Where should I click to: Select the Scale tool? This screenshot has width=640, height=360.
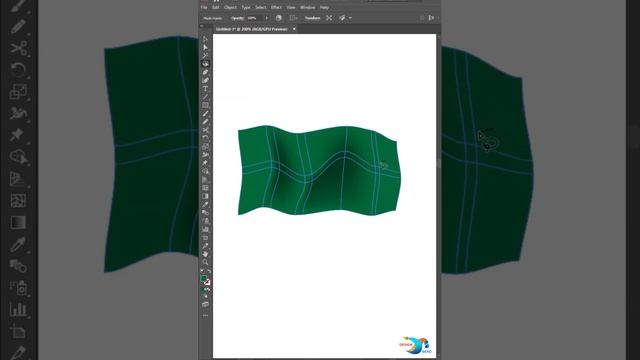205,147
